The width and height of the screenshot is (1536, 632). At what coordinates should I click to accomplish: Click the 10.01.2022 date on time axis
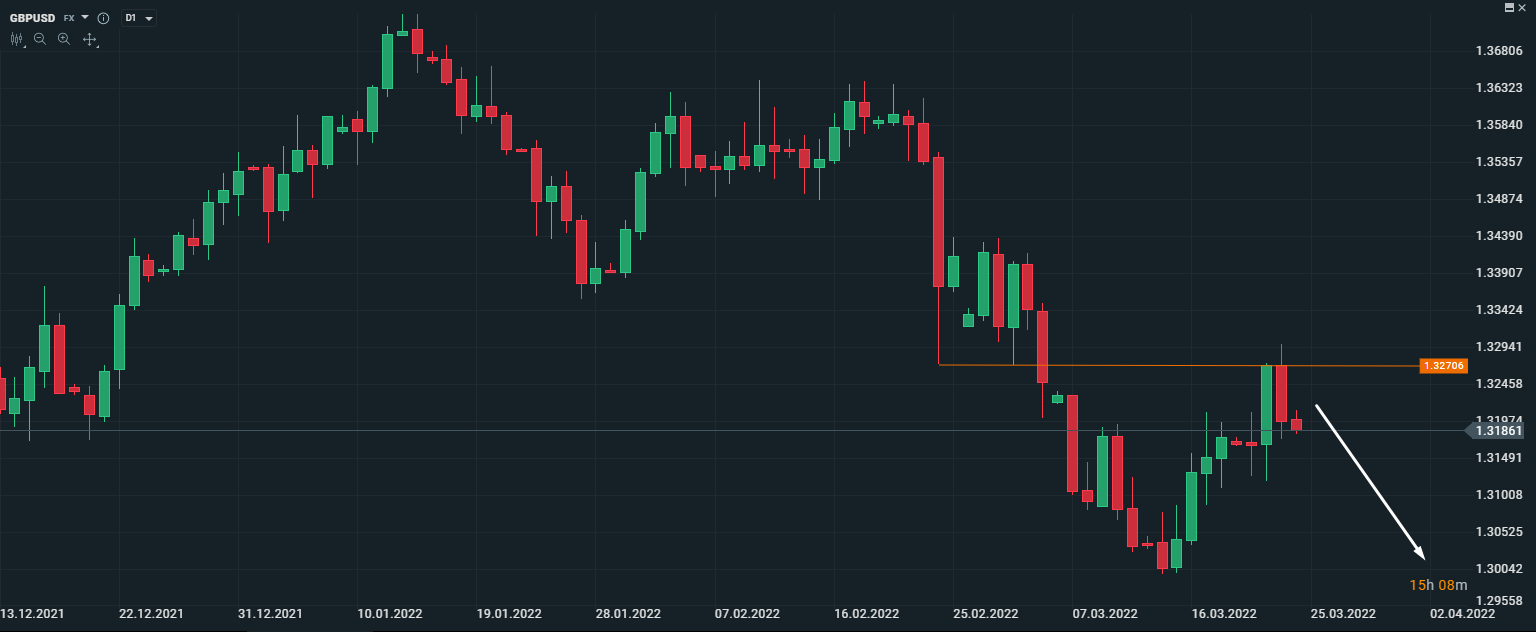coord(389,613)
